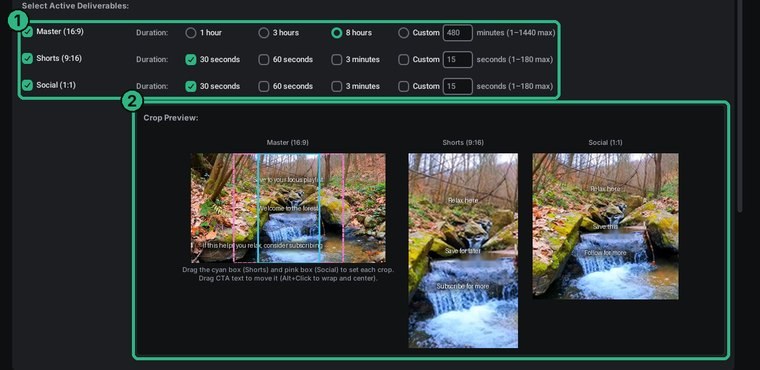This screenshot has height=370, width=760.
Task: Click the Social (1:1) preview thumbnail
Action: 605,226
